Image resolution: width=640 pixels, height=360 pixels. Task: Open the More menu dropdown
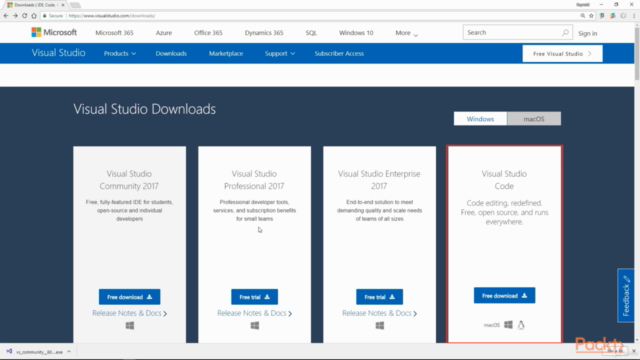[407, 33]
